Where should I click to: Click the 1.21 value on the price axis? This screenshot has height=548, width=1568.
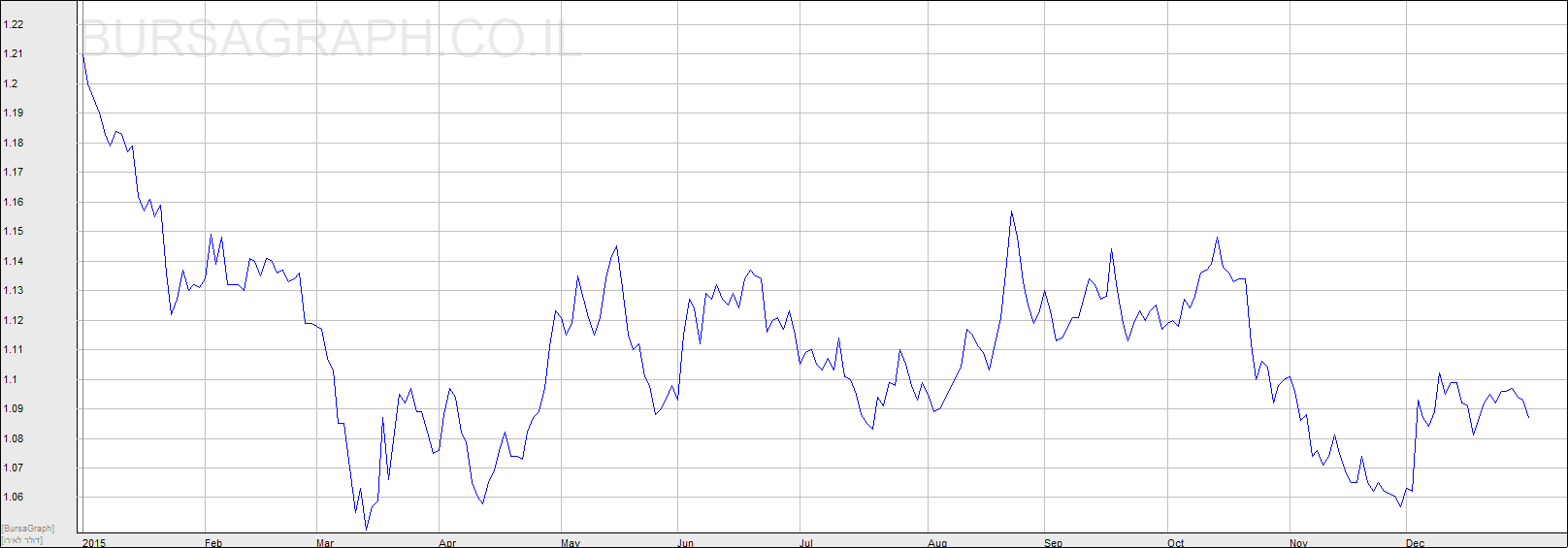(13, 54)
